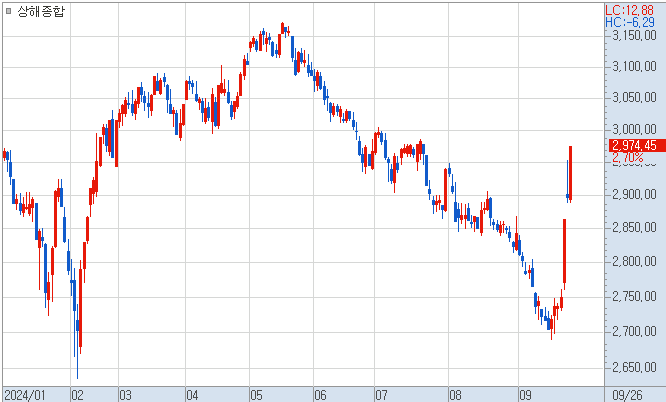This screenshot has height=402, width=666.
Task: Click the red 2,974.45 current price tag
Action: 632,145
